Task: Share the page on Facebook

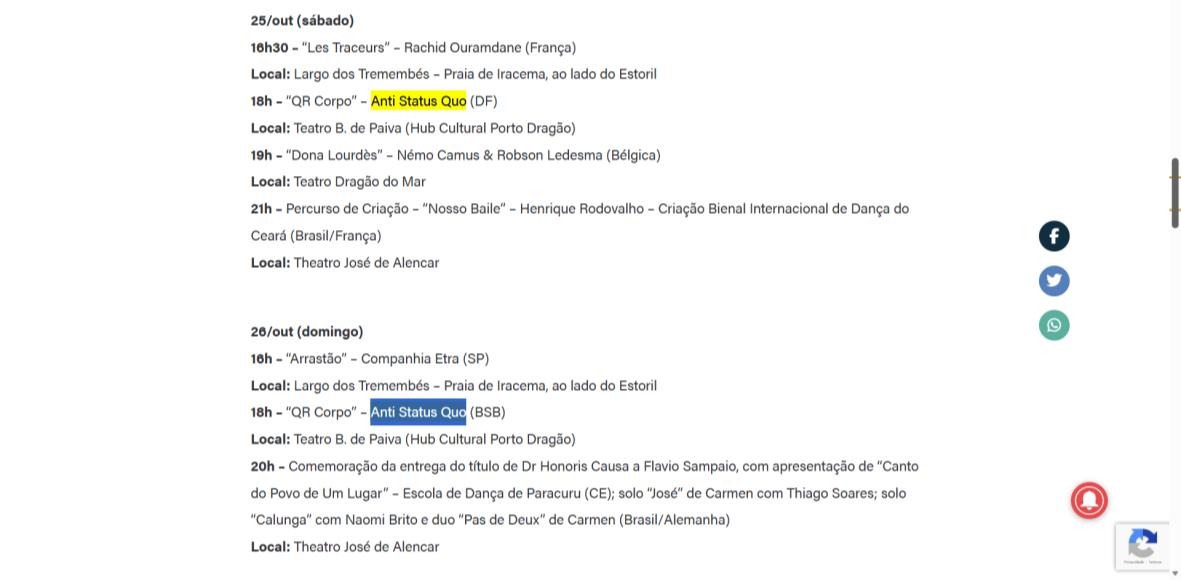Action: click(1054, 236)
